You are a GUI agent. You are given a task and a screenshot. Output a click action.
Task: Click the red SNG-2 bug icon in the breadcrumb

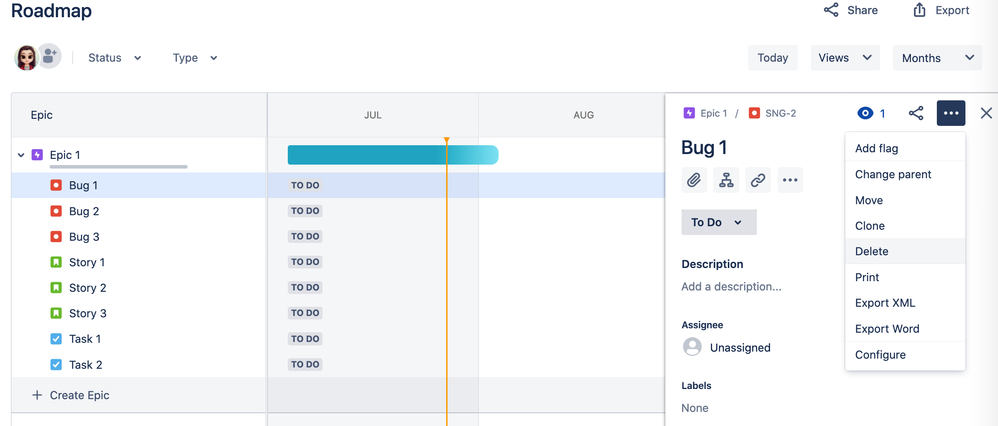[754, 113]
